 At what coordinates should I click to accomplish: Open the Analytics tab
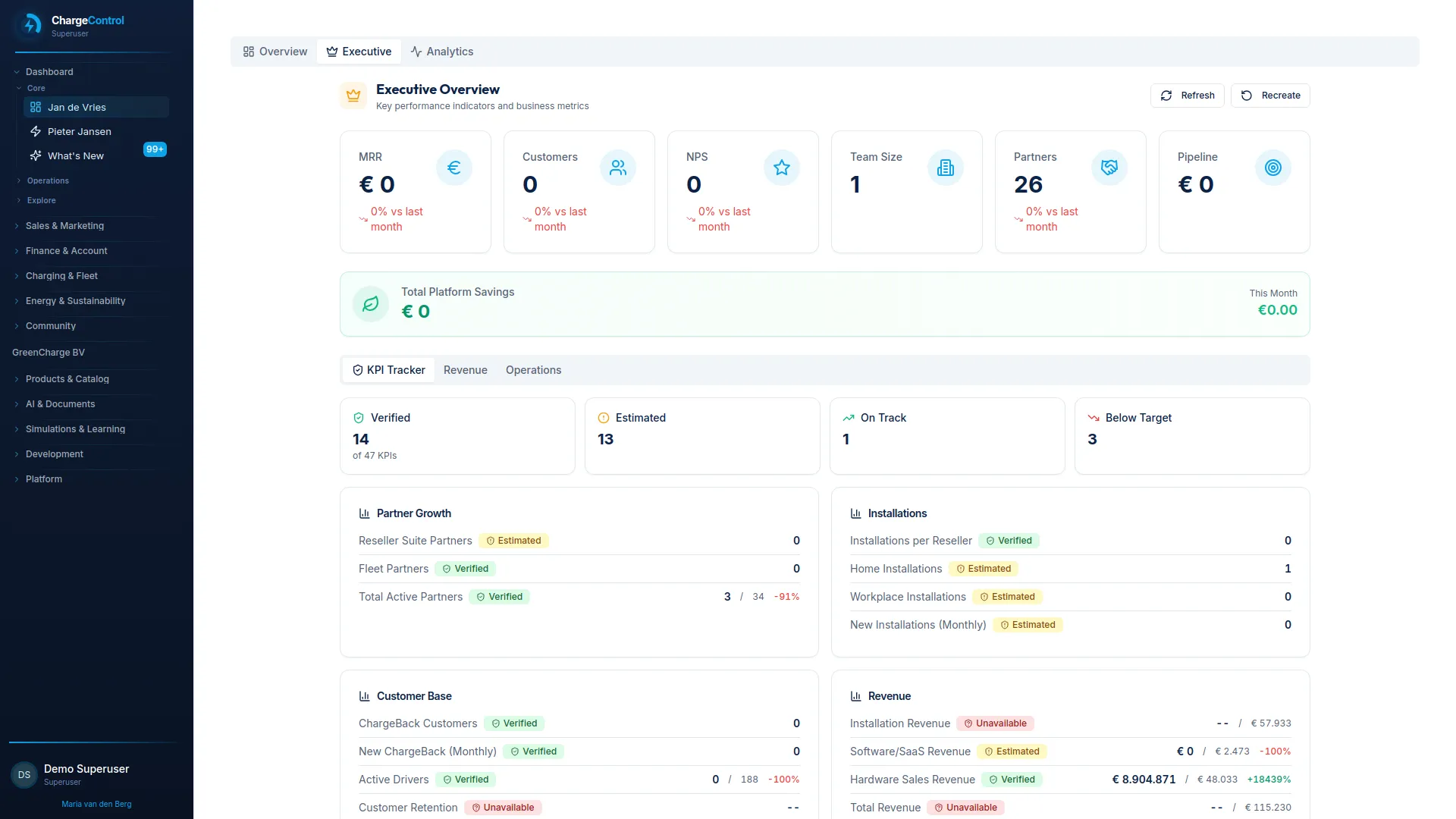[x=442, y=52]
